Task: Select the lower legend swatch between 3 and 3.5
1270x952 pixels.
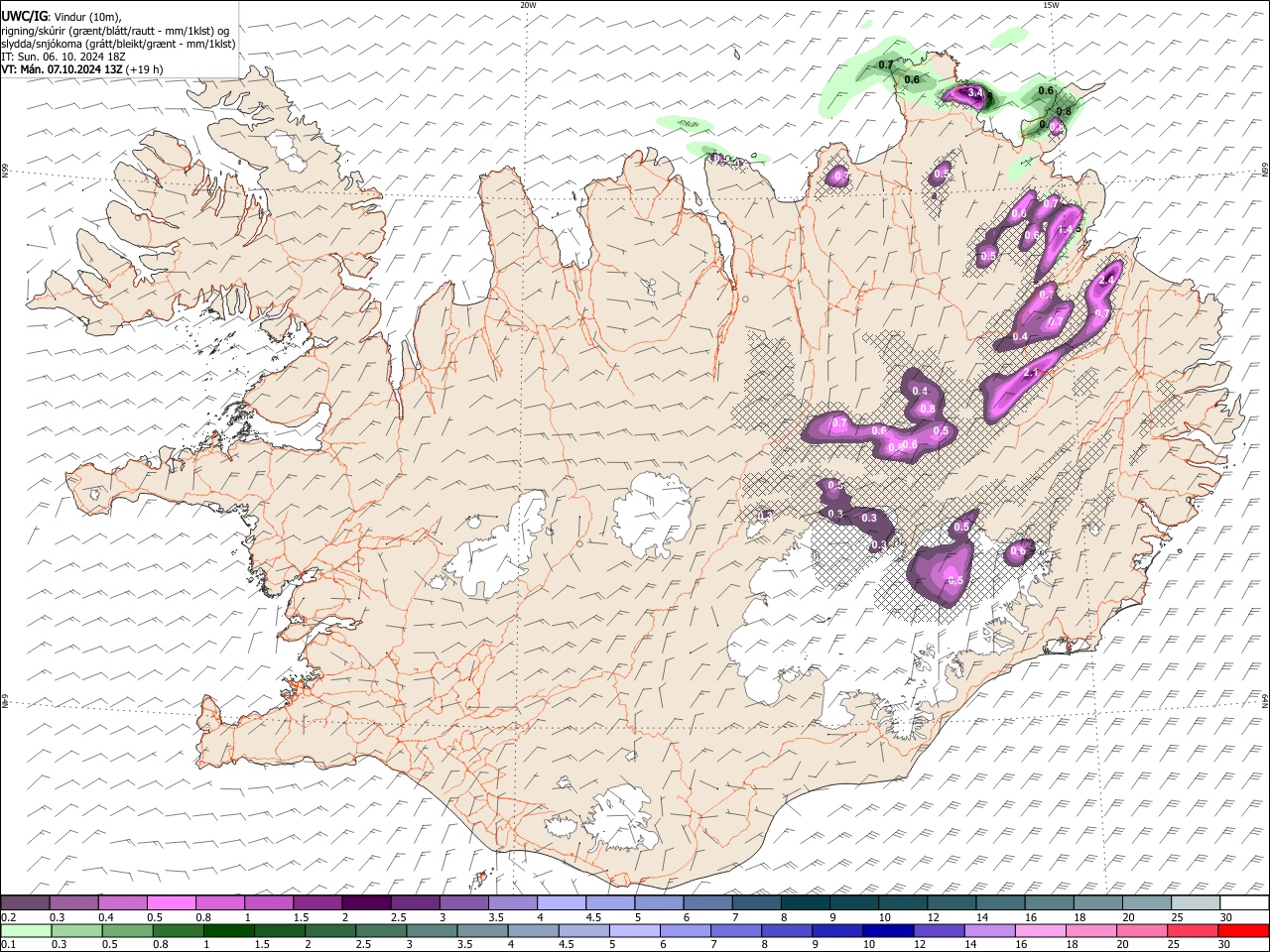Action: [x=431, y=930]
